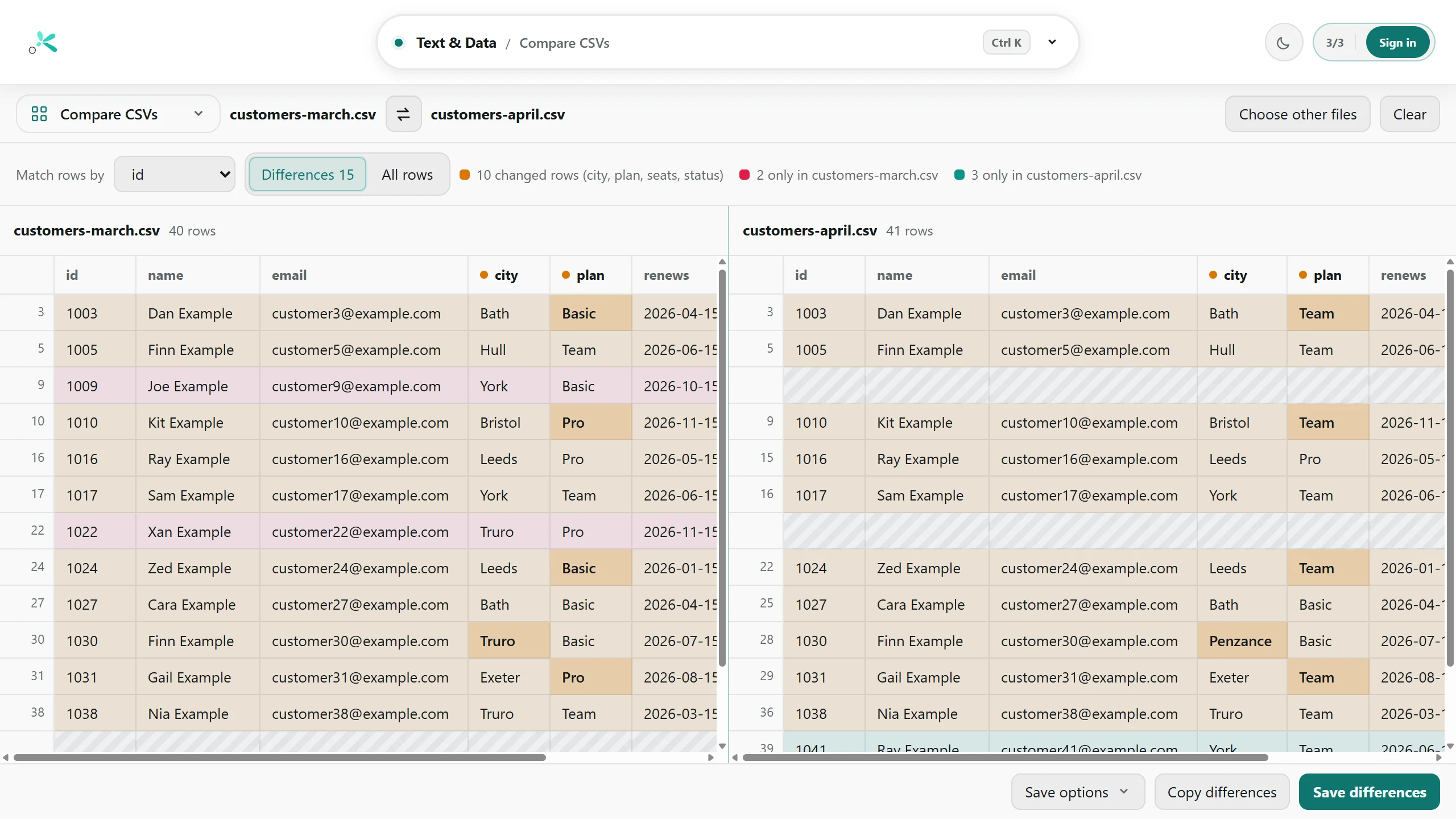Click the 3 only in customers-april.csv legend
Image resolution: width=1456 pixels, height=819 pixels.
[1048, 175]
